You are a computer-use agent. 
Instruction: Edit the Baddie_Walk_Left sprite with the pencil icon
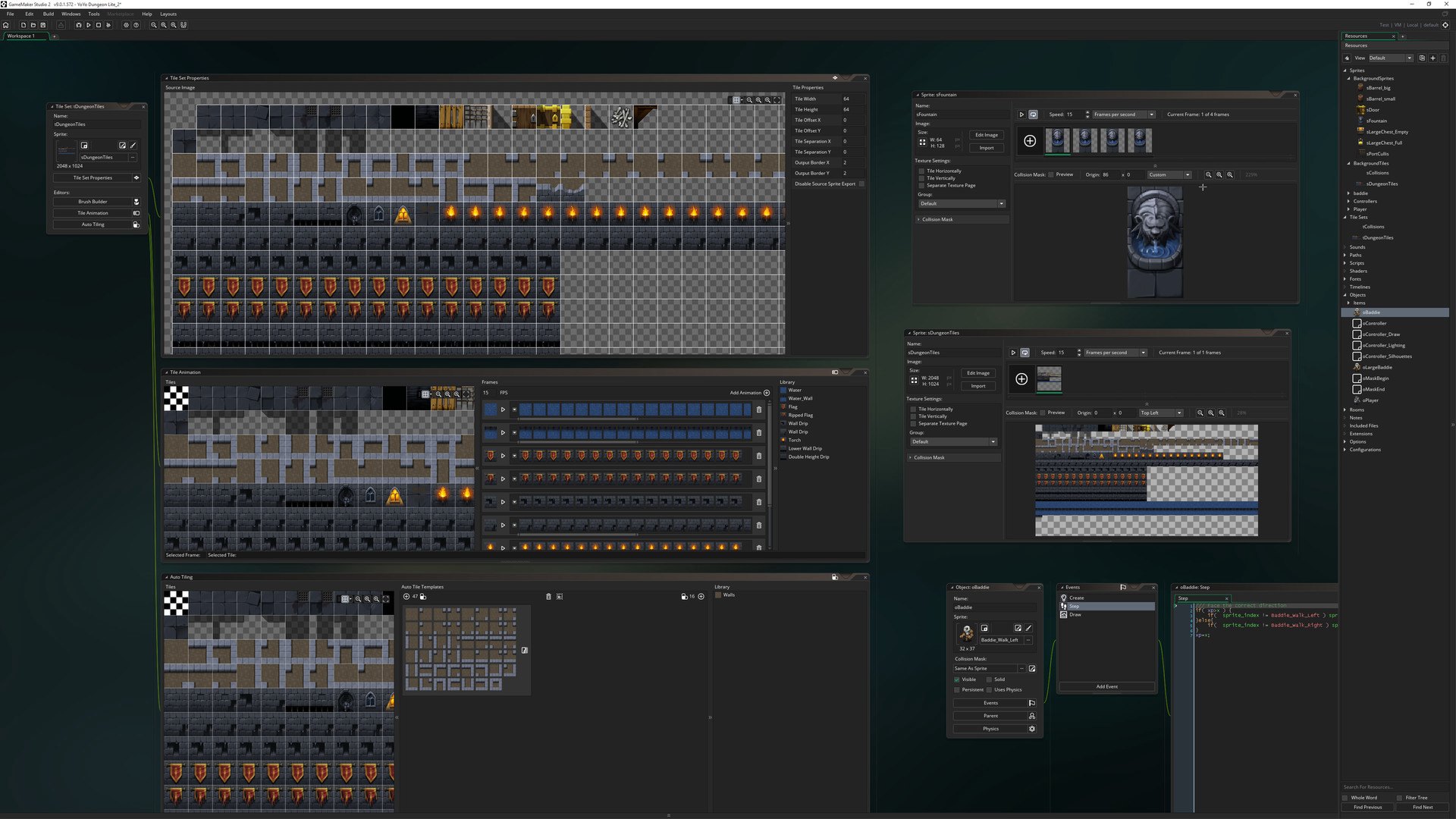pos(1028,628)
